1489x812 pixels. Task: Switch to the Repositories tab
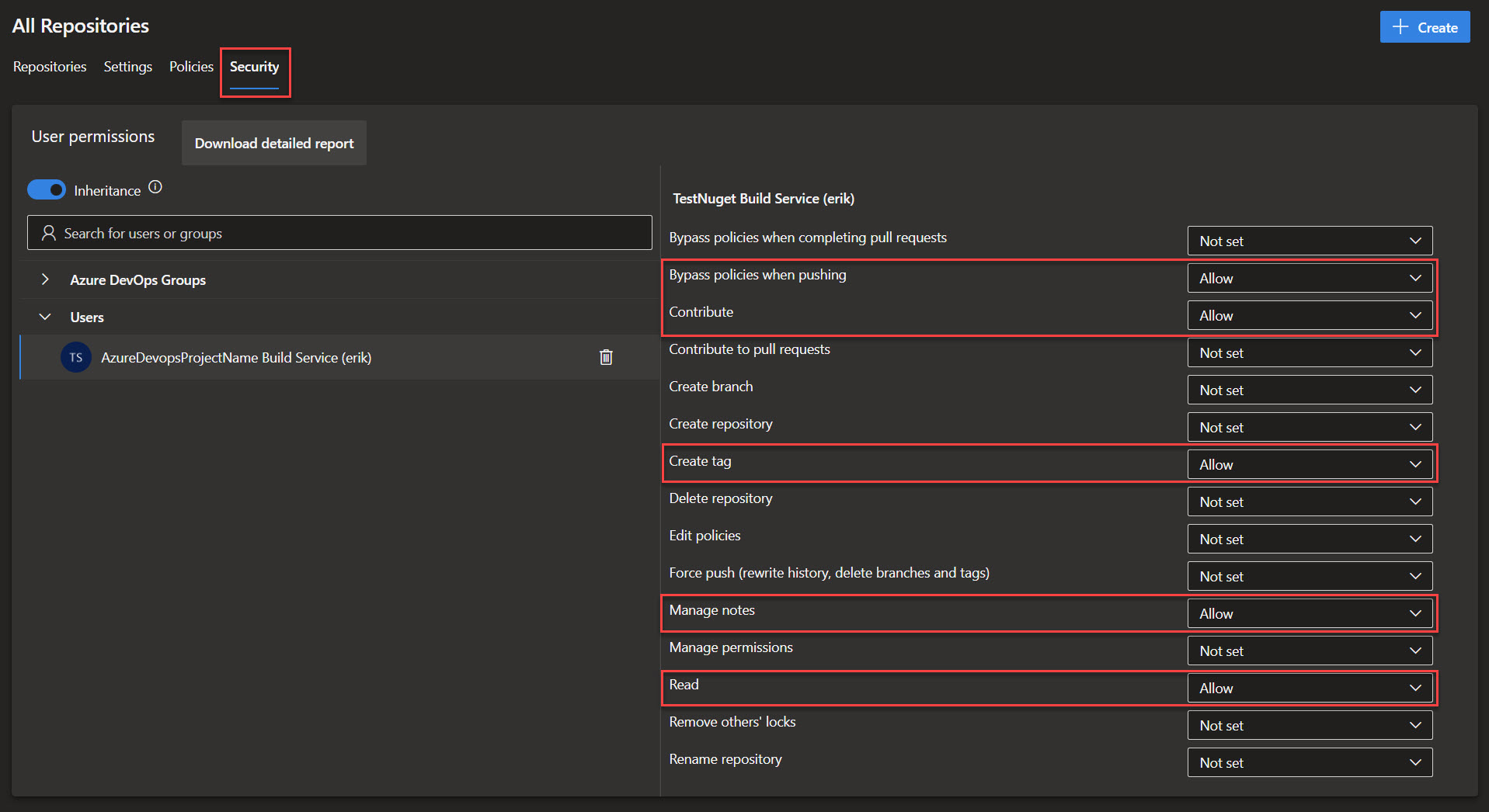[x=50, y=67]
